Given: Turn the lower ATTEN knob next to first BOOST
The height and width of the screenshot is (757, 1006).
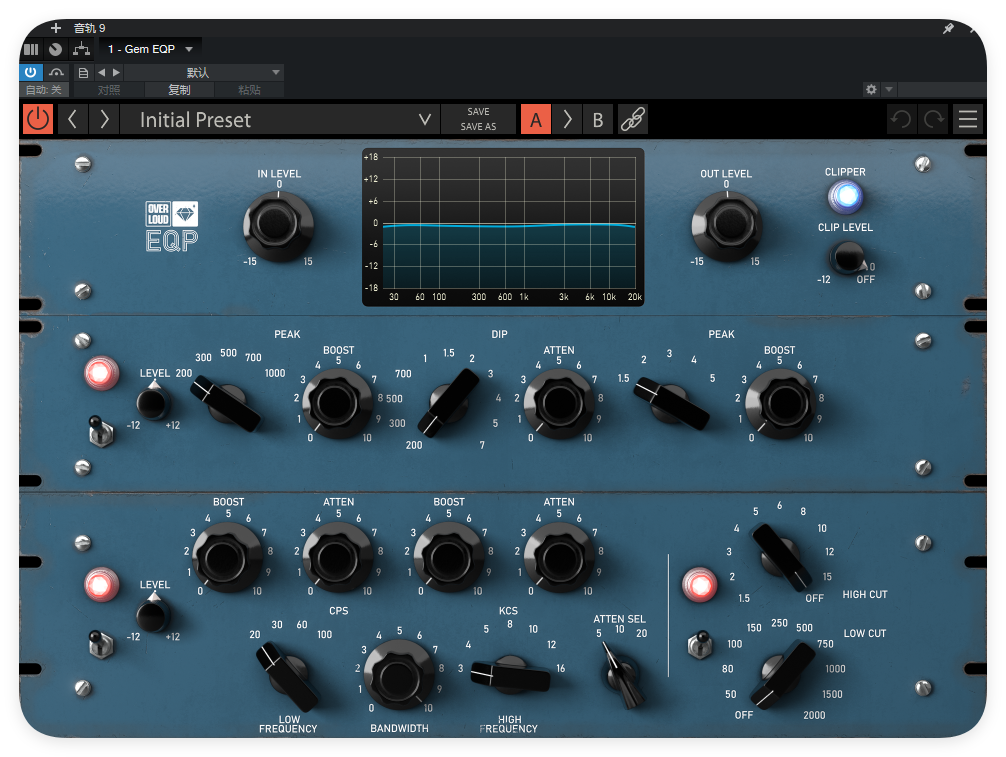Looking at the screenshot, I should point(337,557).
